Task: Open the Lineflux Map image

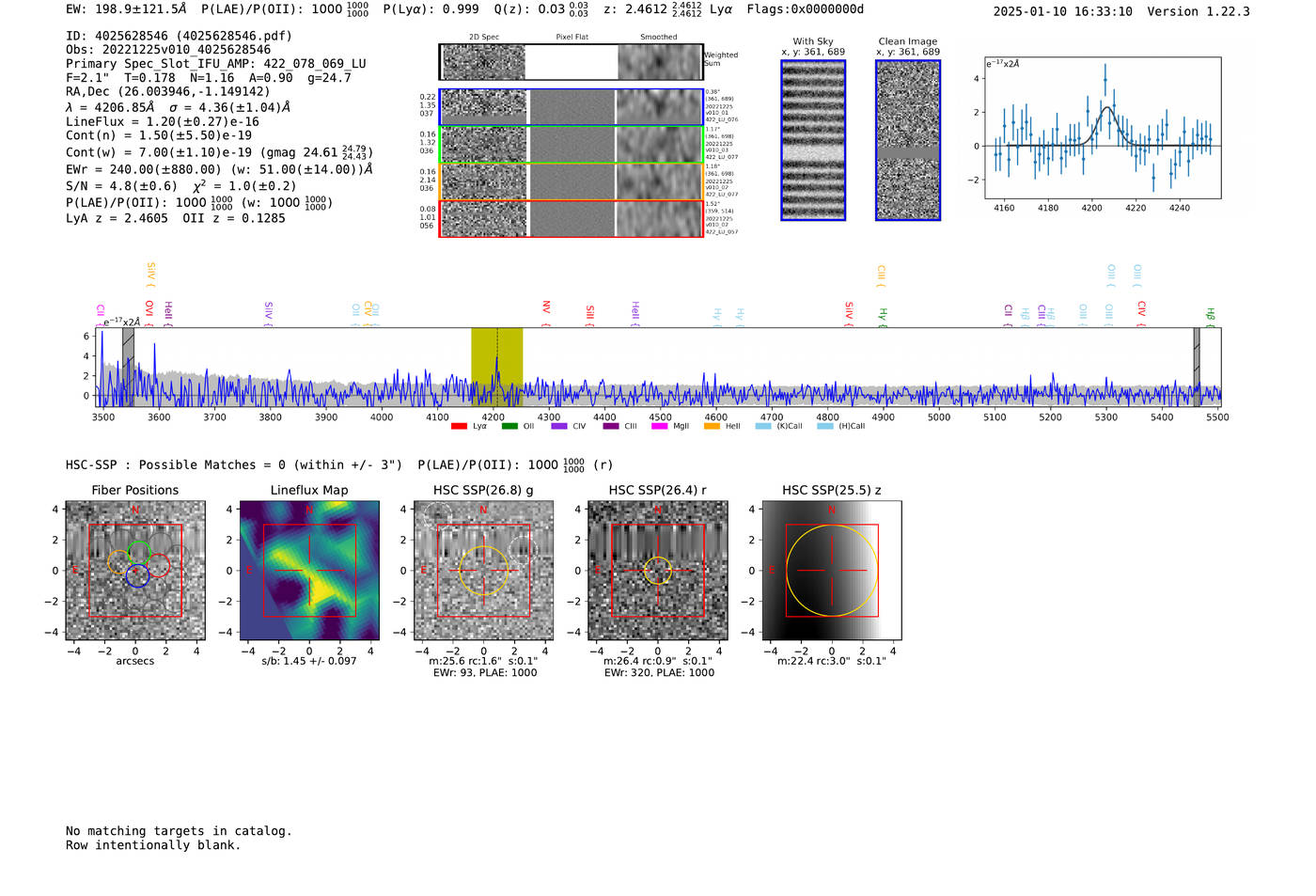Action: [309, 570]
